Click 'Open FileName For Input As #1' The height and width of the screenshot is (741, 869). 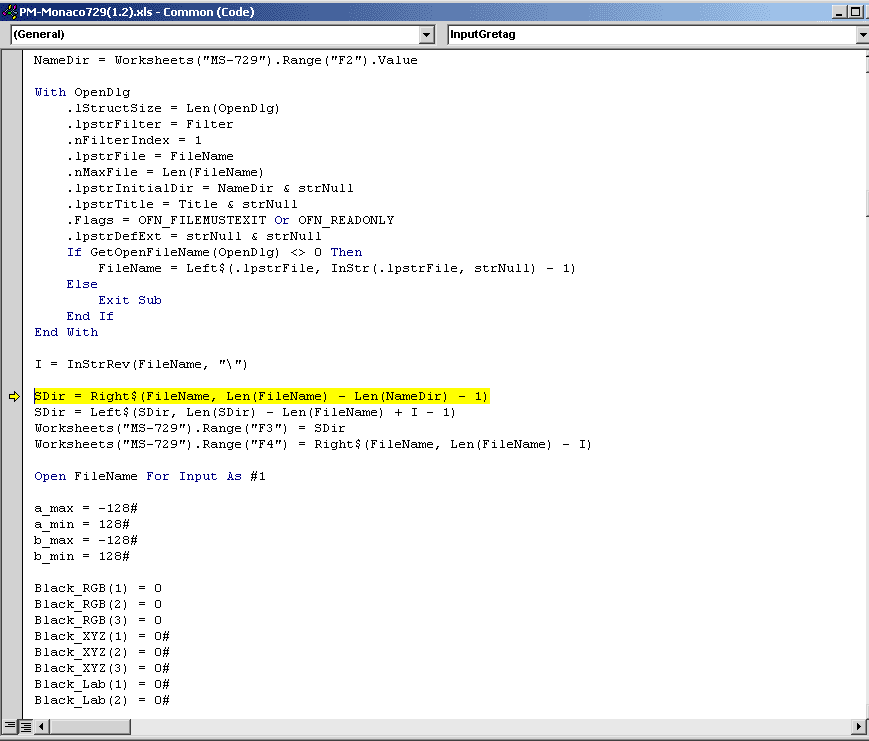pyautogui.click(x=150, y=477)
